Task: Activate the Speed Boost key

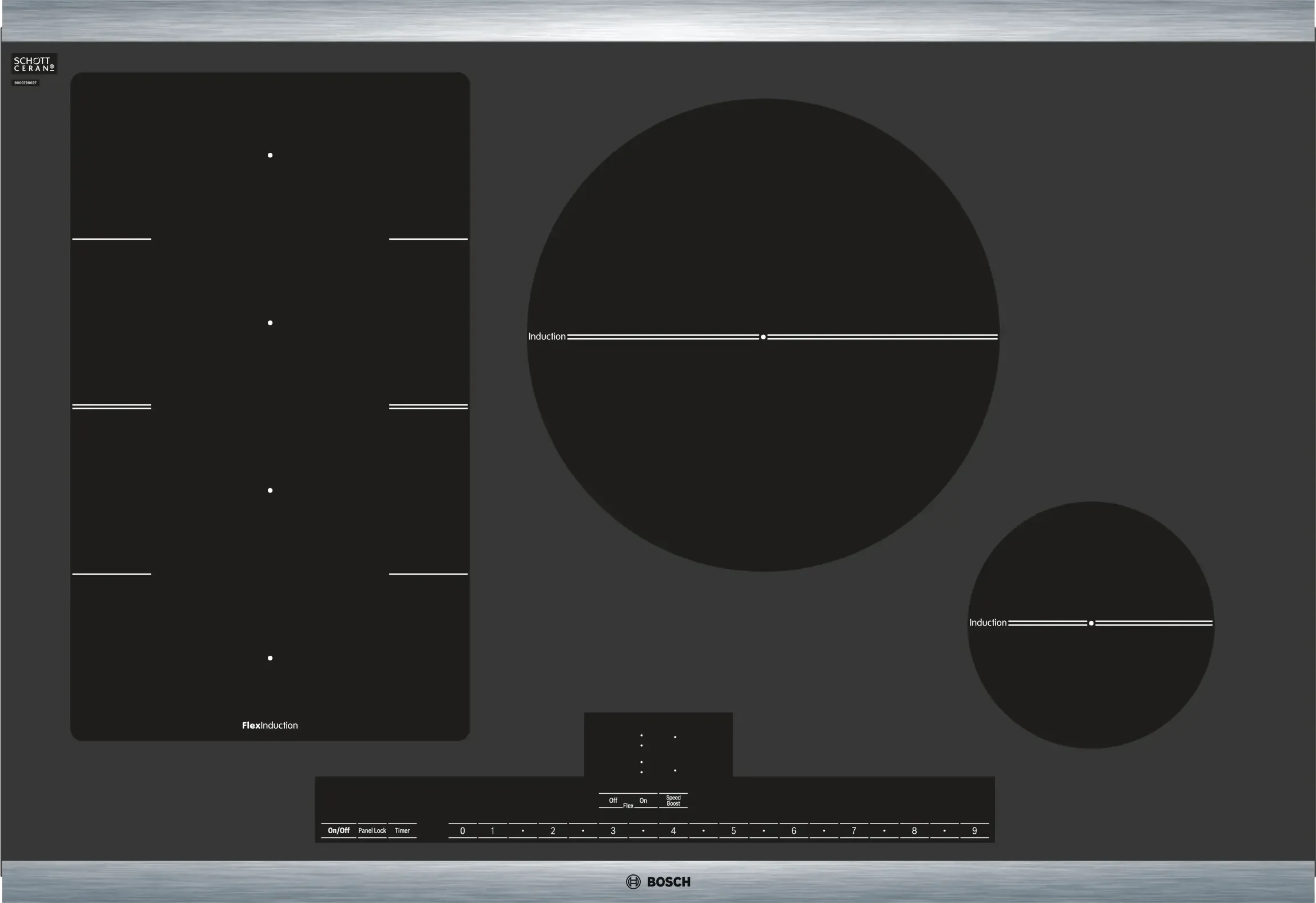Action: [673, 800]
